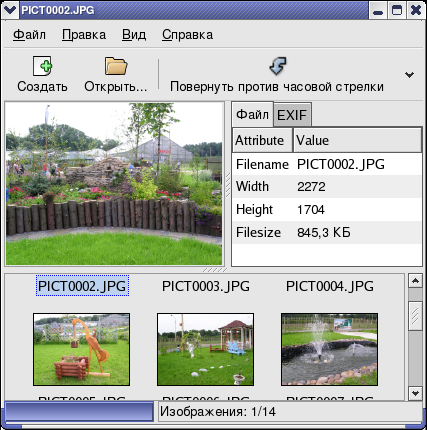Select the PICT0004.JPG label in the collection
427x430 pixels.
330,286
